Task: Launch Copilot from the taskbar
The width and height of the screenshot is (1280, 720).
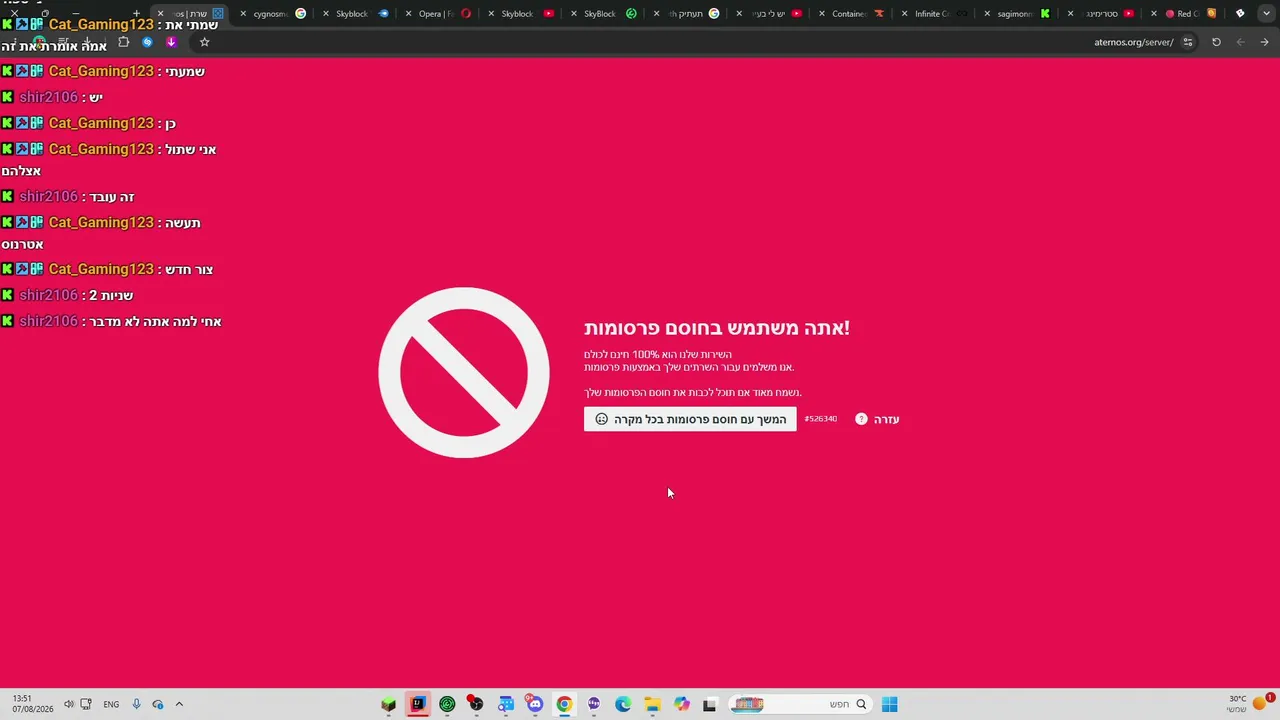Action: coord(682,704)
